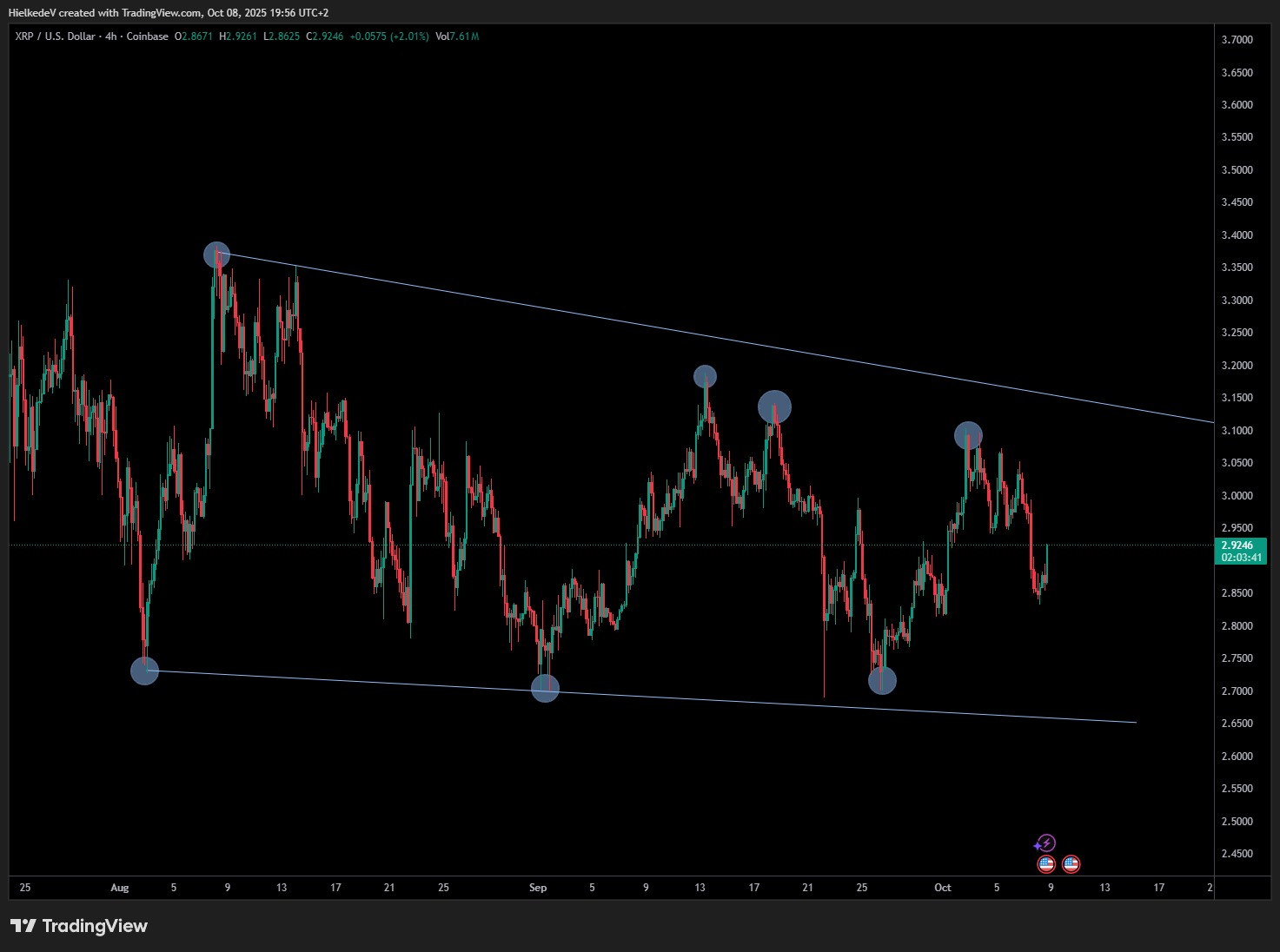The width and height of the screenshot is (1280, 952).
Task: Select the circle marker at the late September low
Action: [882, 680]
